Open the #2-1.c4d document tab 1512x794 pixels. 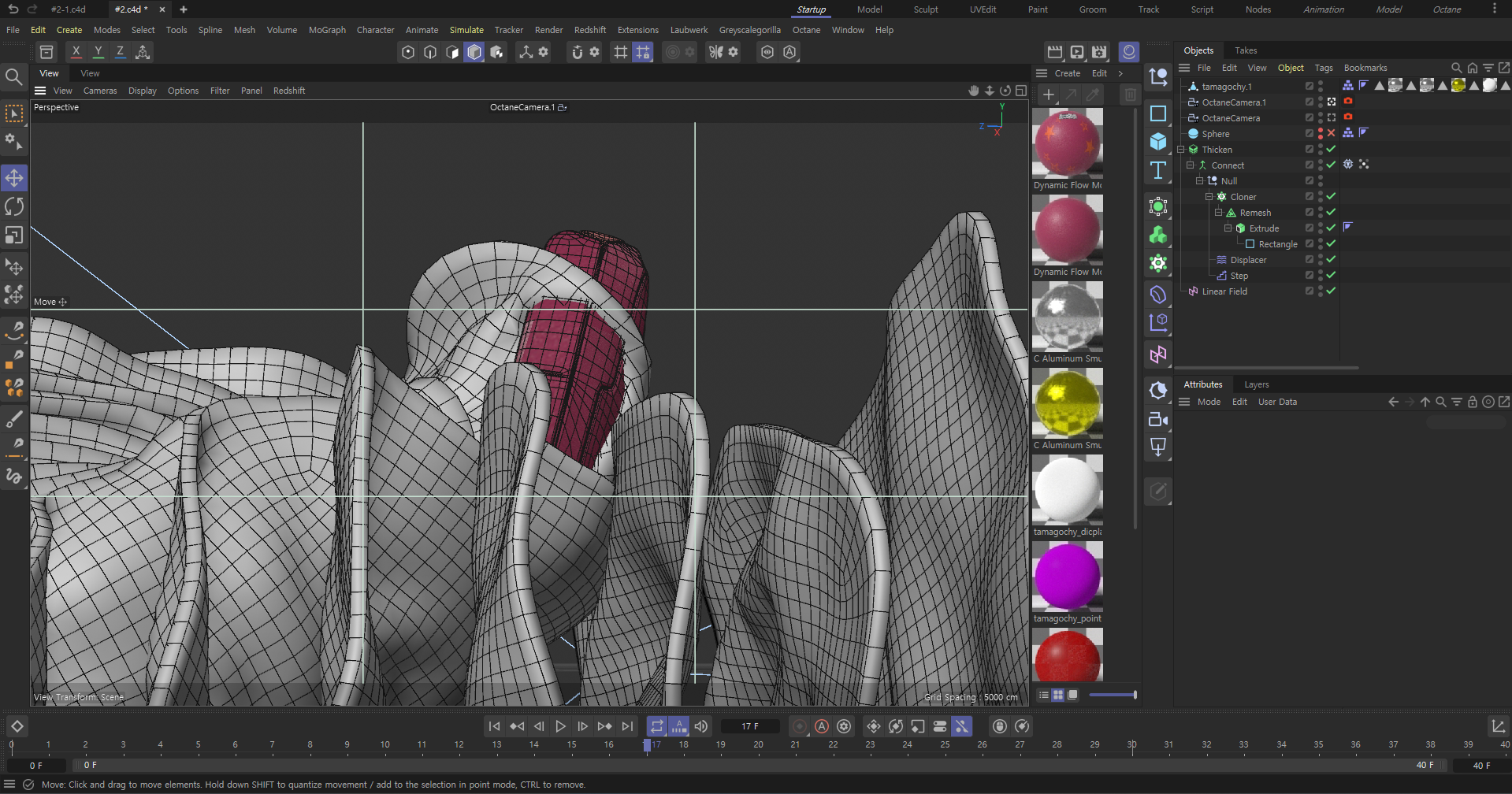click(68, 9)
